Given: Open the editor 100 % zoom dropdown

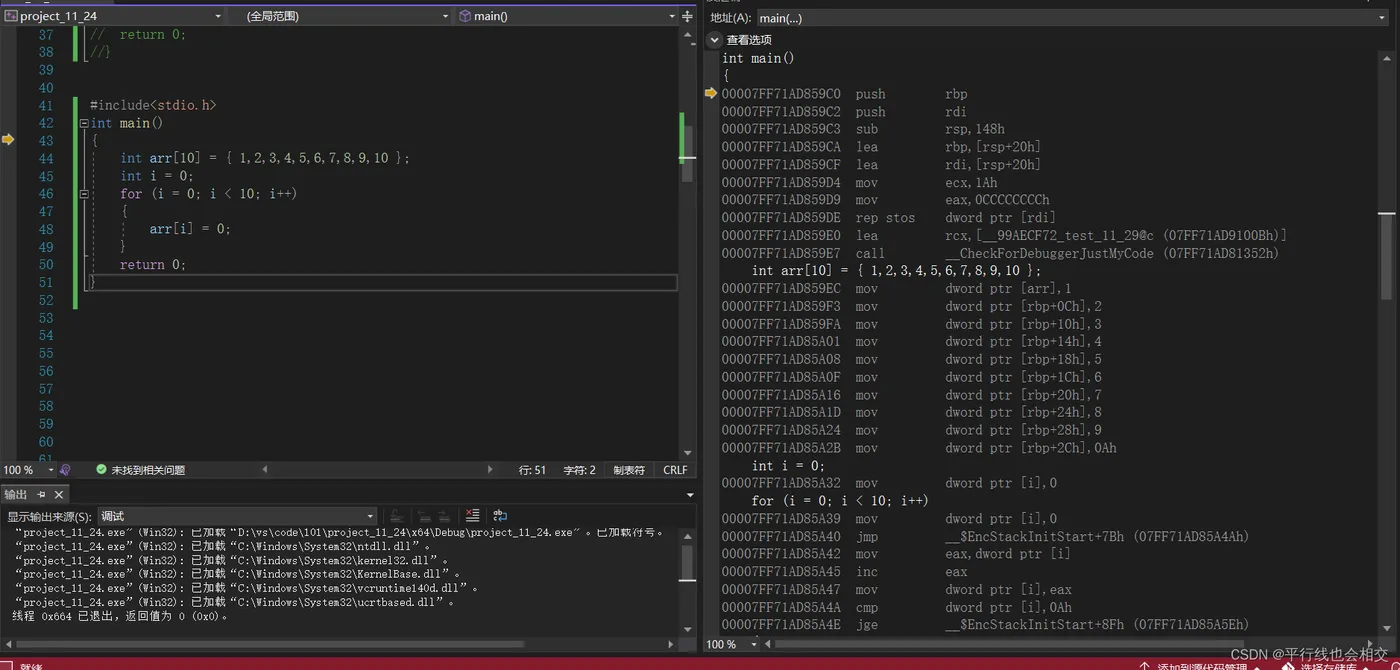Looking at the screenshot, I should coord(27,470).
